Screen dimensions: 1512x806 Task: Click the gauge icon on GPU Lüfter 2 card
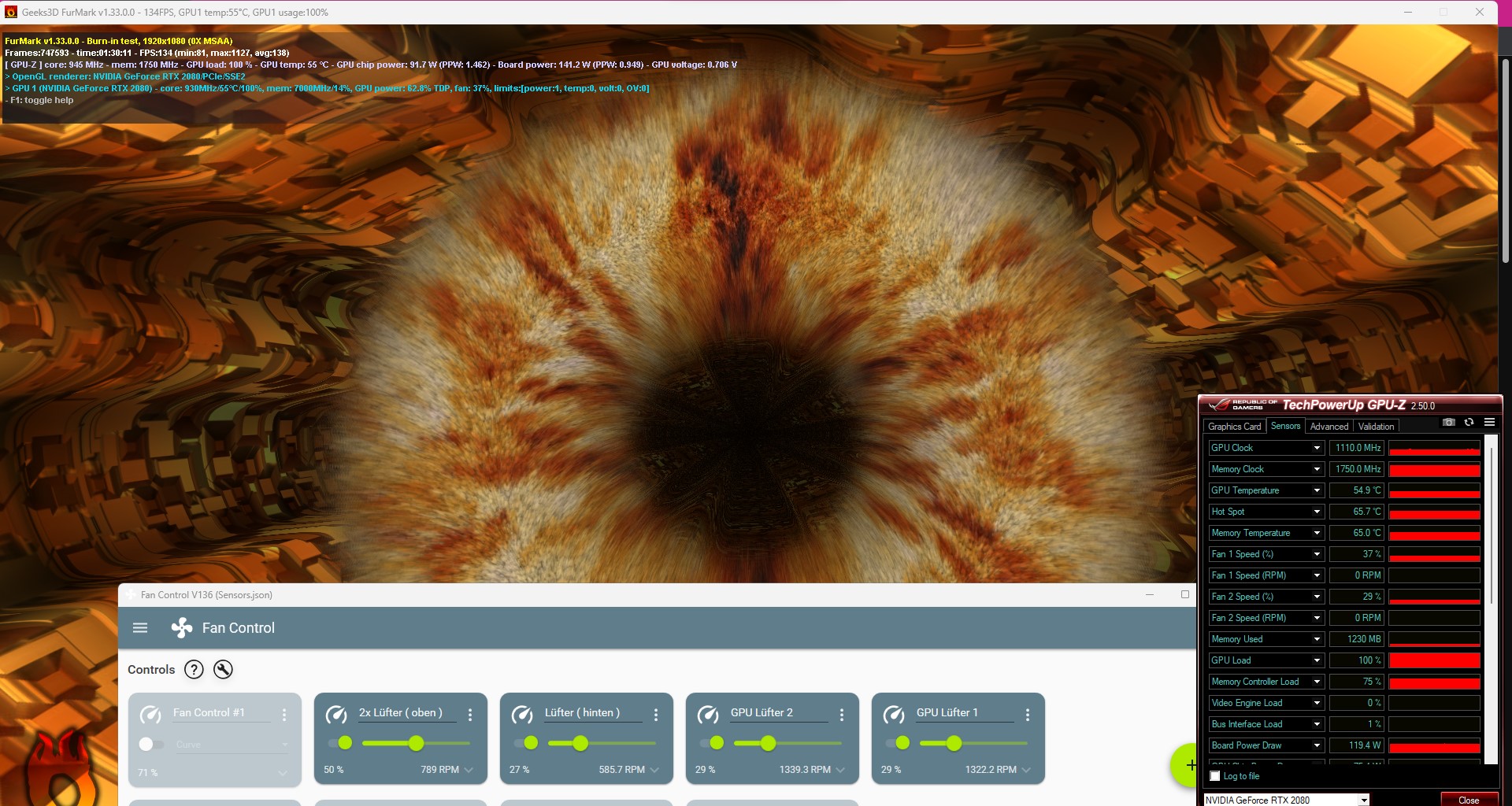707,715
